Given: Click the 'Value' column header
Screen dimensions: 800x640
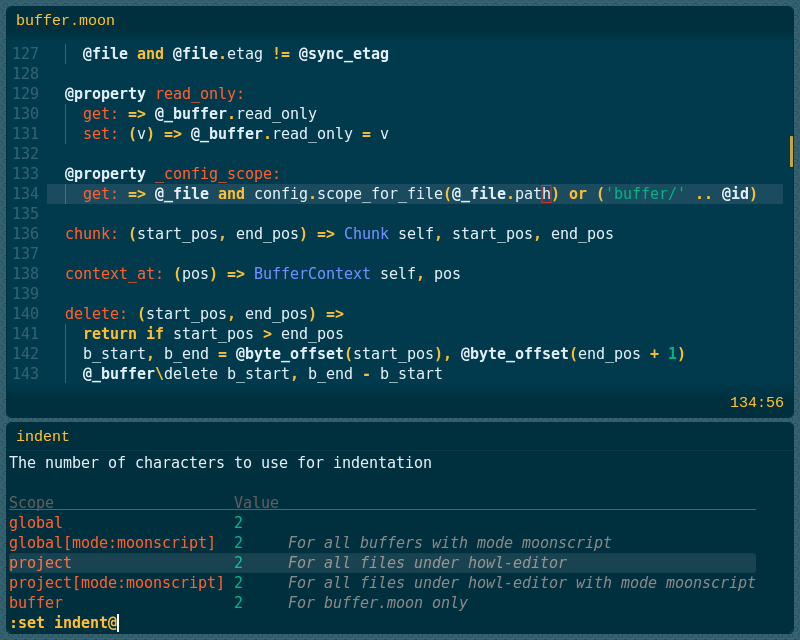Looking at the screenshot, I should point(256,502).
